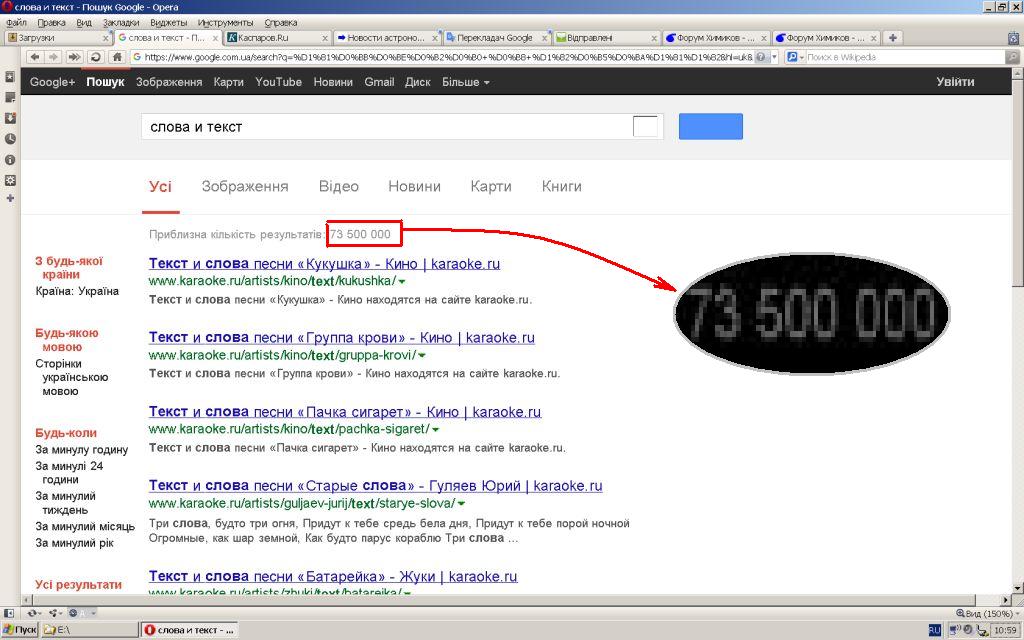The image size is (1024, 640).
Task: Expand the Більше dropdown in Google bar
Action: click(x=466, y=82)
